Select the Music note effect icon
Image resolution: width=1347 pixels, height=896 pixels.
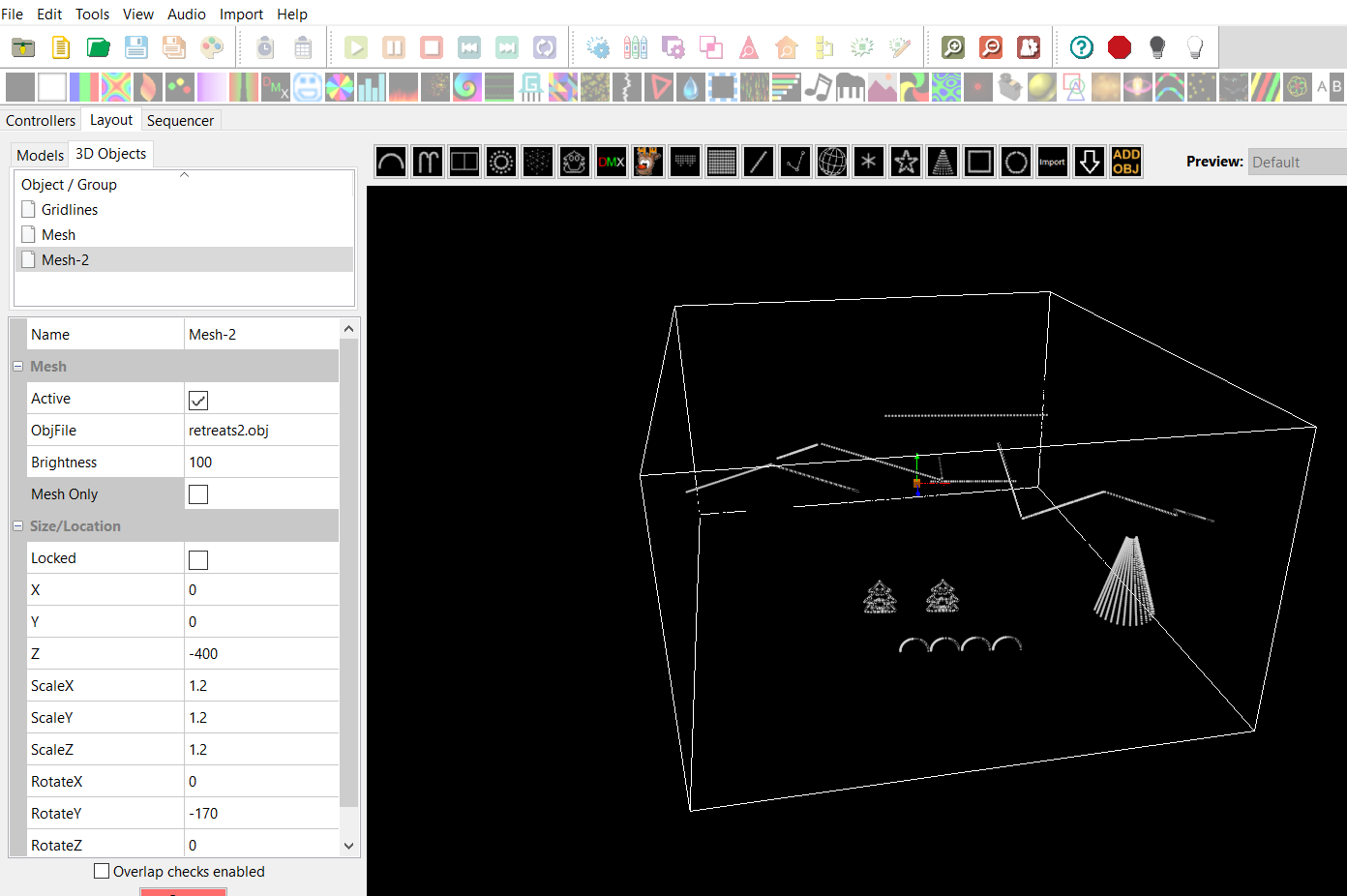point(819,87)
